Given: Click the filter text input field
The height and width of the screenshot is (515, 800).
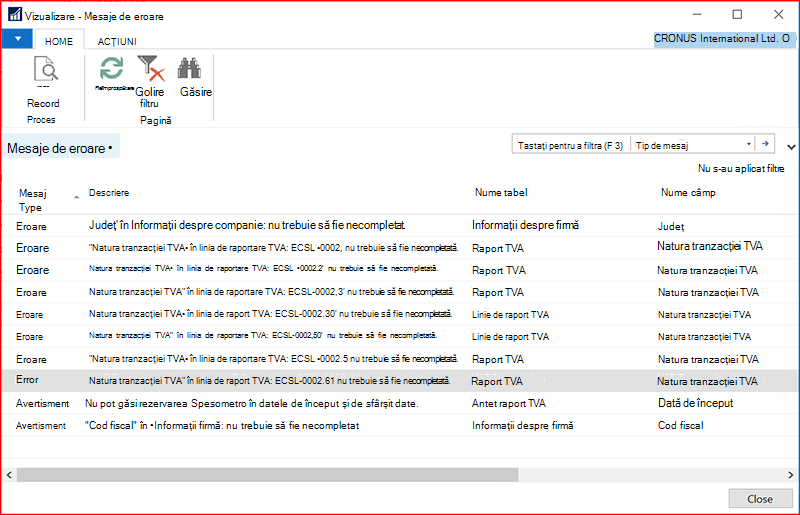Looking at the screenshot, I should 571,145.
